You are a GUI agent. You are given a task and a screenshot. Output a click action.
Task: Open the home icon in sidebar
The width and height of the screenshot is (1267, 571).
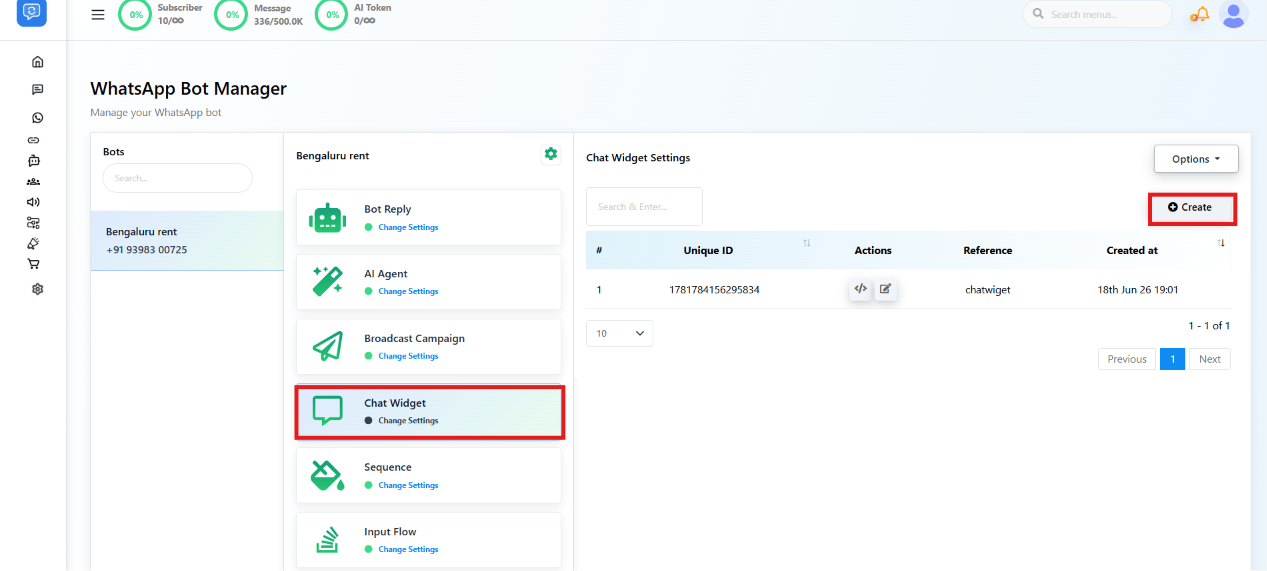38,62
